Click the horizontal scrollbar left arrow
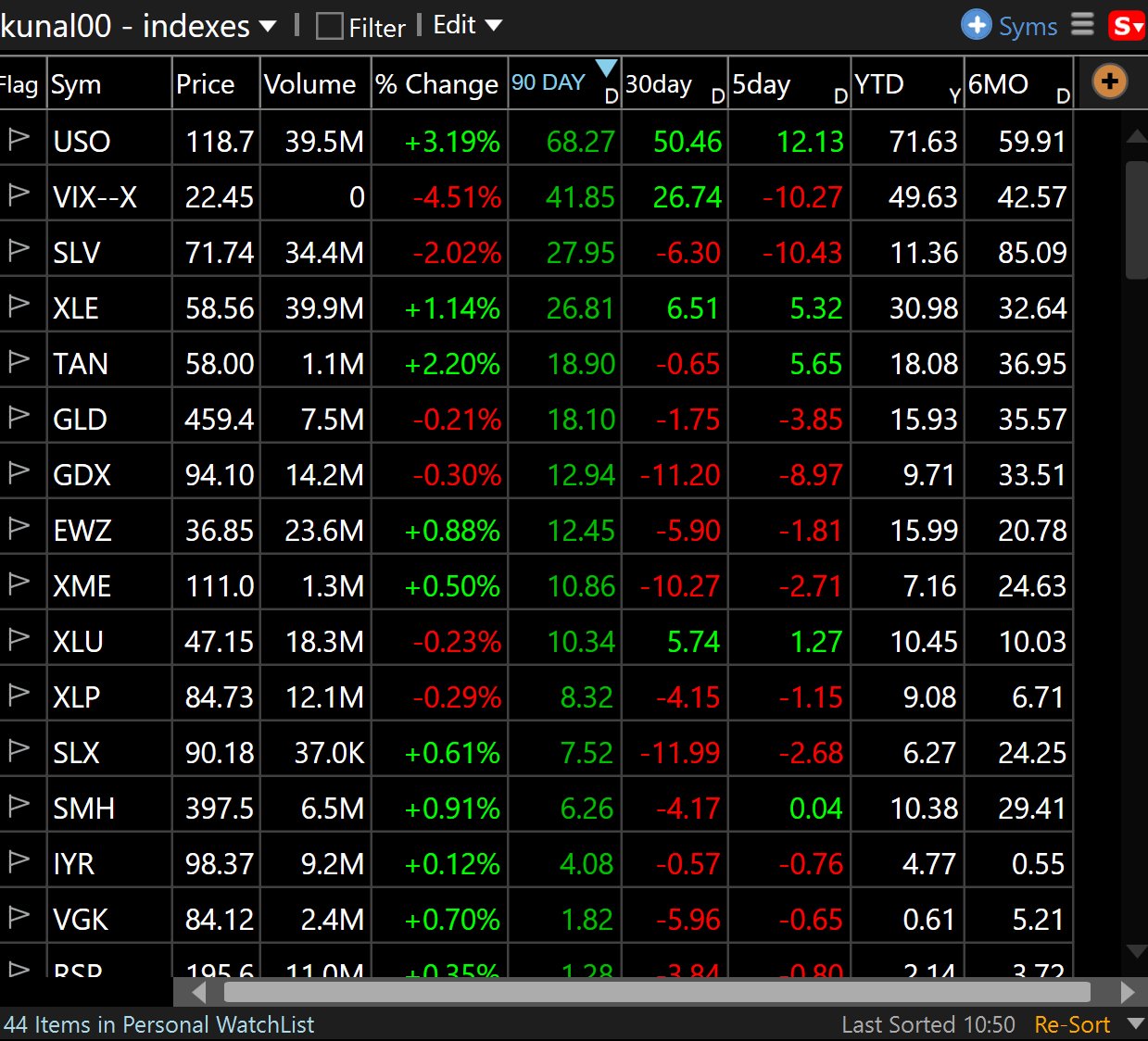Screen dimensions: 1148x1041 tap(199, 992)
